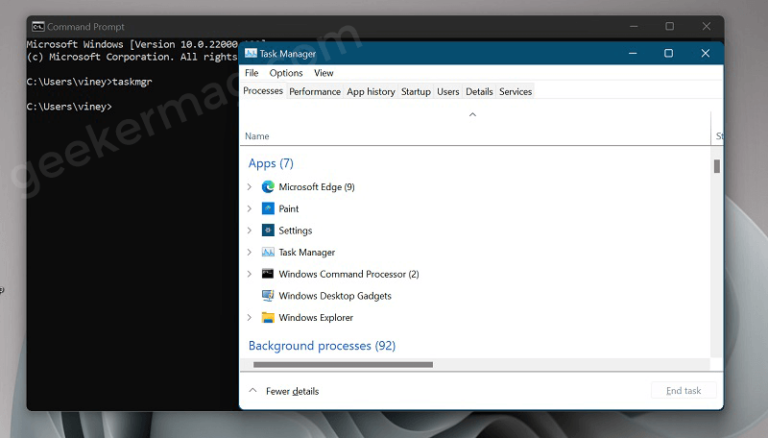Click the Task Manager title bar icon
The width and height of the screenshot is (768, 438).
click(x=251, y=53)
